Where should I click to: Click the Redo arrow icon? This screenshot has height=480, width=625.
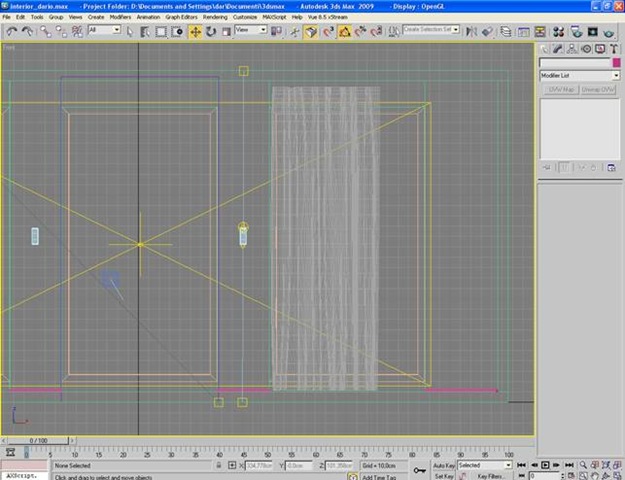tap(27, 31)
